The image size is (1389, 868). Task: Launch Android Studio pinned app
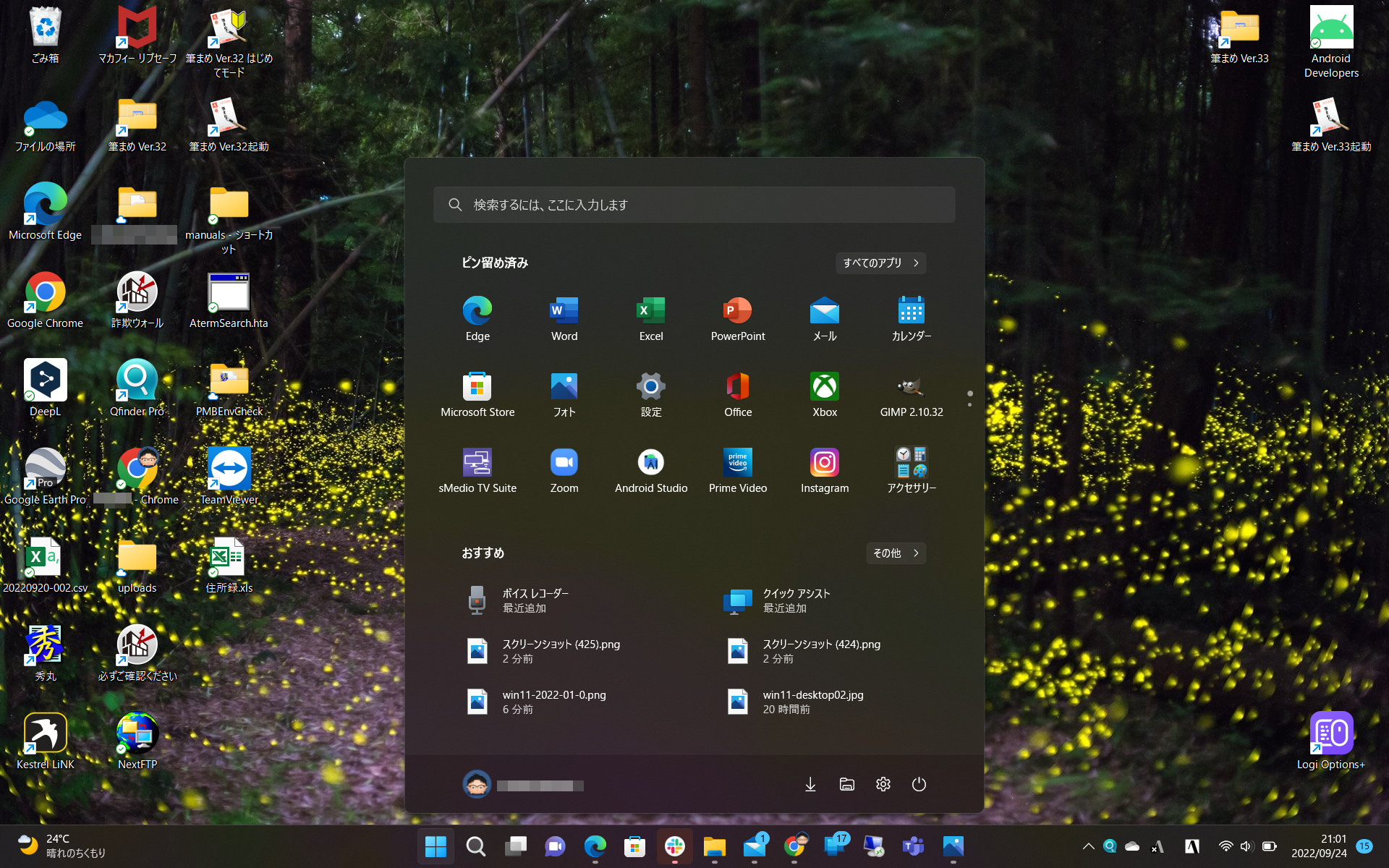coord(651,471)
